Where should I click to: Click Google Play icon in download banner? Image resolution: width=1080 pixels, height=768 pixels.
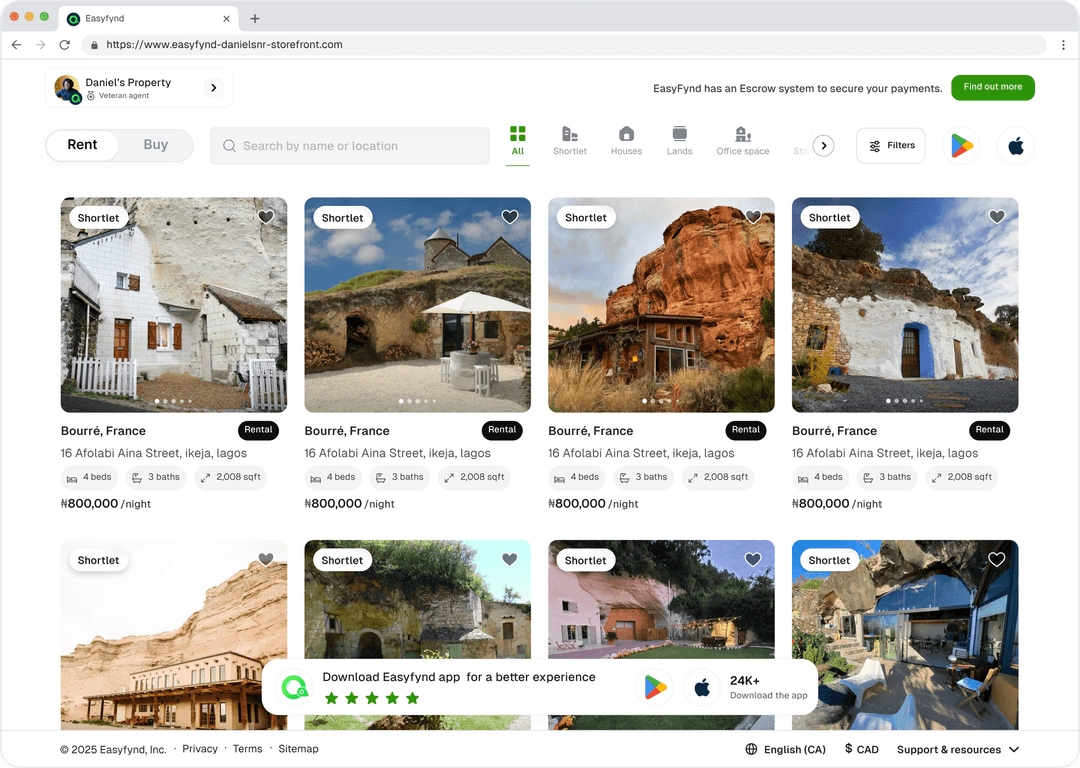655,687
